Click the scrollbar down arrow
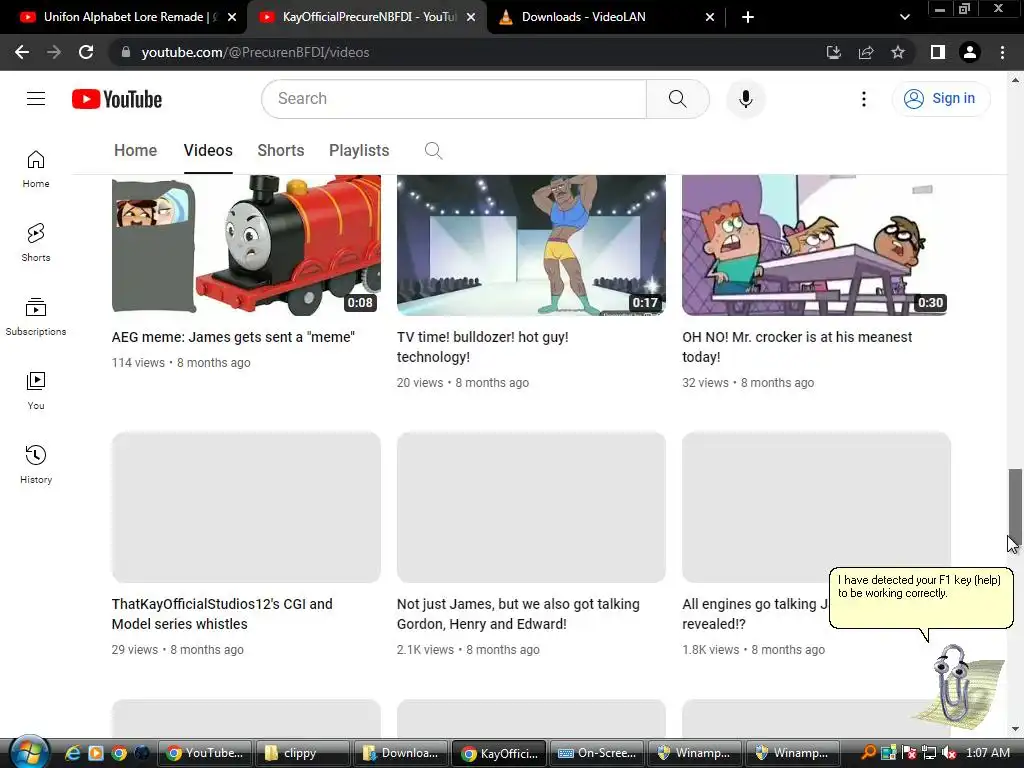This screenshot has height=768, width=1024. (x=1015, y=729)
